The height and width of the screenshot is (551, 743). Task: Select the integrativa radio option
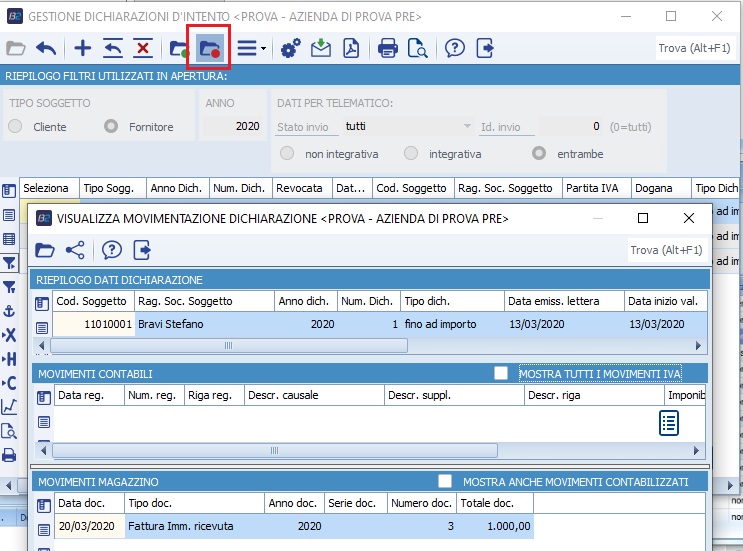tap(411, 154)
